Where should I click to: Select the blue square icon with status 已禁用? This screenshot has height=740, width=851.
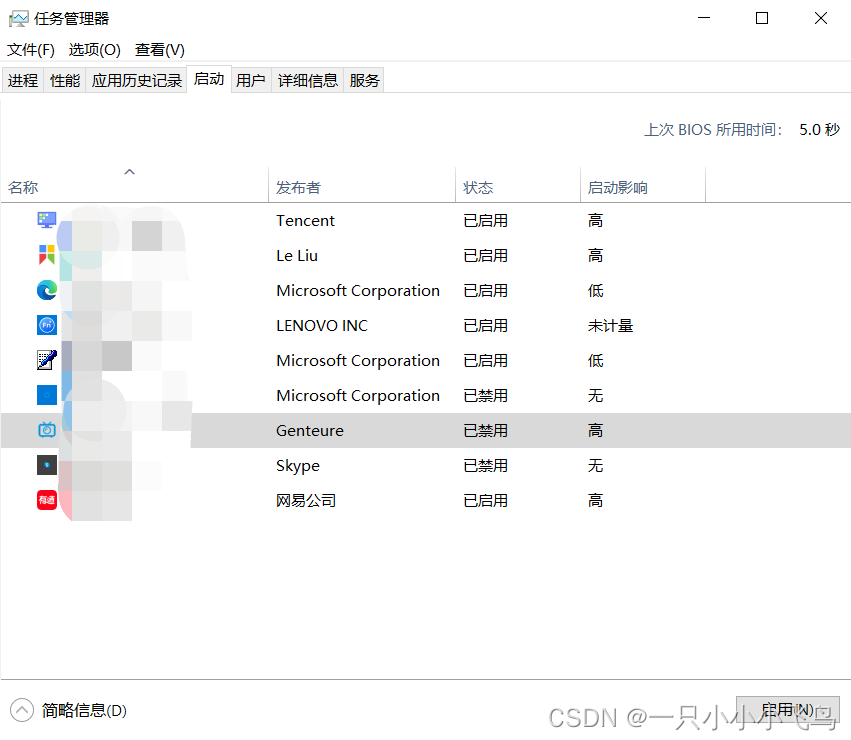47,395
